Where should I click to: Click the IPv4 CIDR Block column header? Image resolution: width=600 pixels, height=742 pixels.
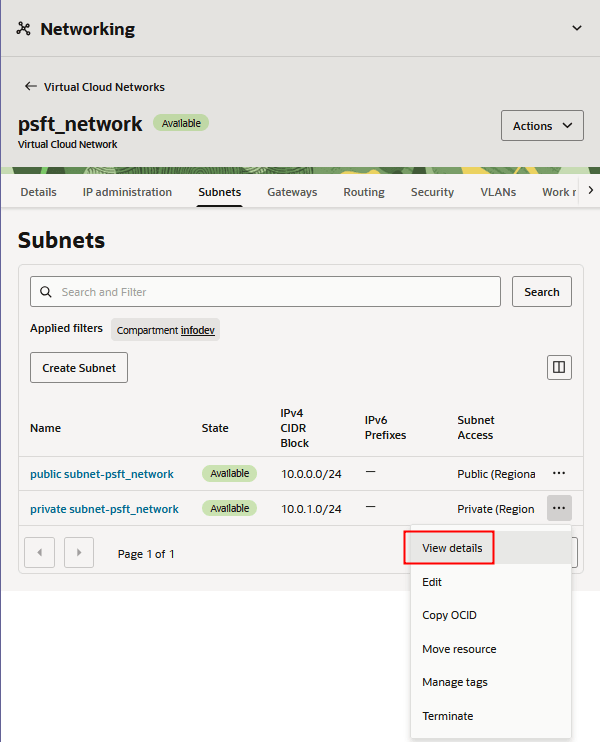click(x=294, y=428)
